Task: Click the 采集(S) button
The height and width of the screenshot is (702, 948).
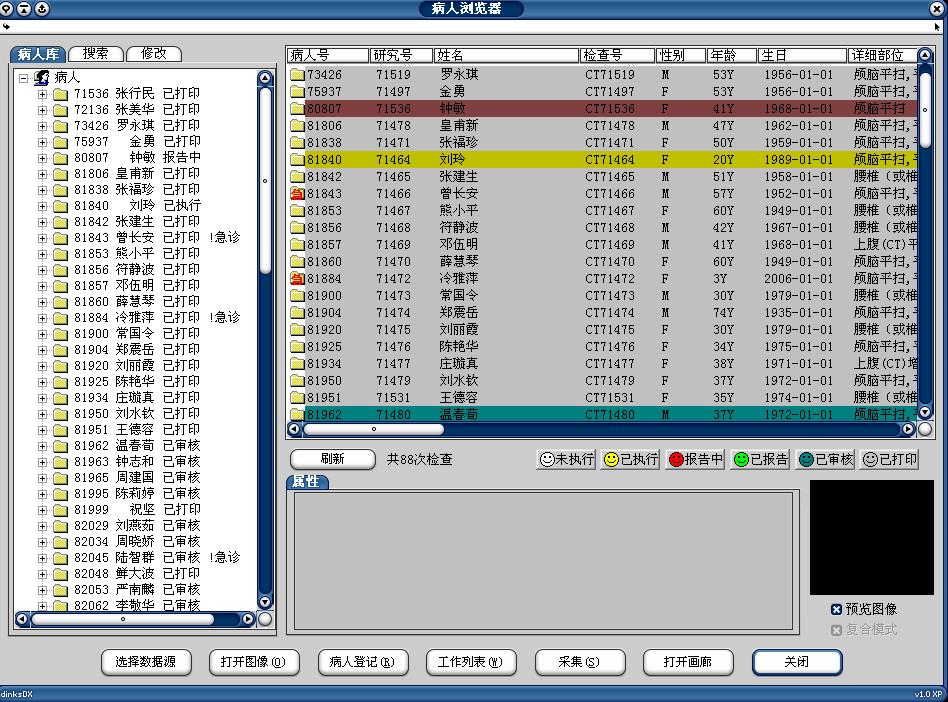Action: click(579, 662)
